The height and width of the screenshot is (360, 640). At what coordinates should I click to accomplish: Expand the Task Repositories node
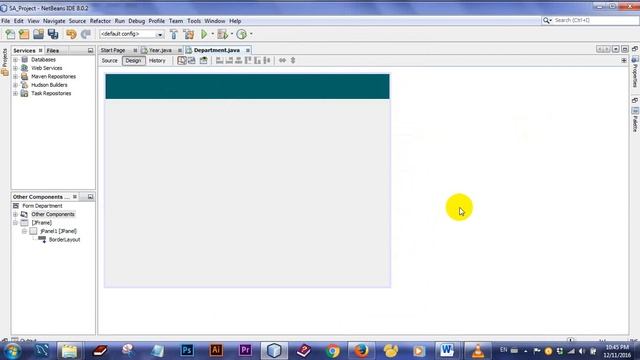click(x=16, y=93)
